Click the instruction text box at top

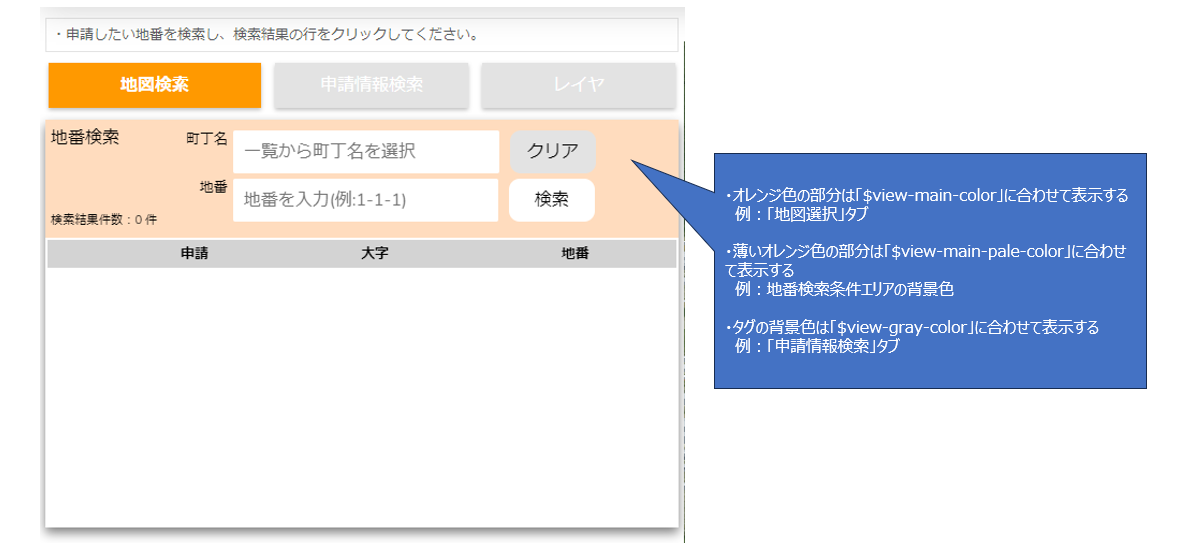[x=361, y=35]
